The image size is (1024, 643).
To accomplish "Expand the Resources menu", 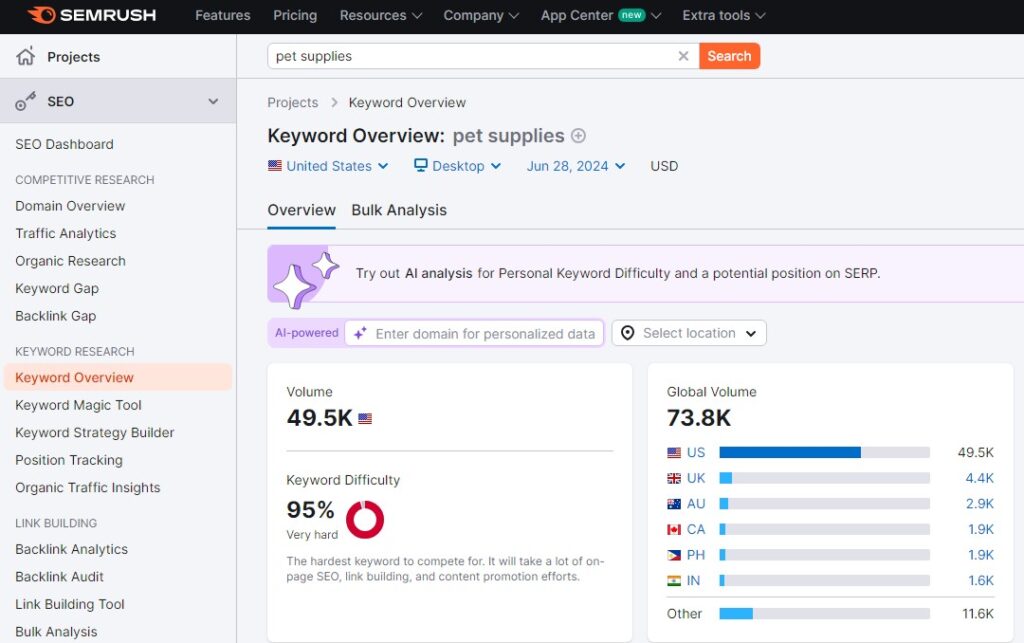I will click(381, 15).
